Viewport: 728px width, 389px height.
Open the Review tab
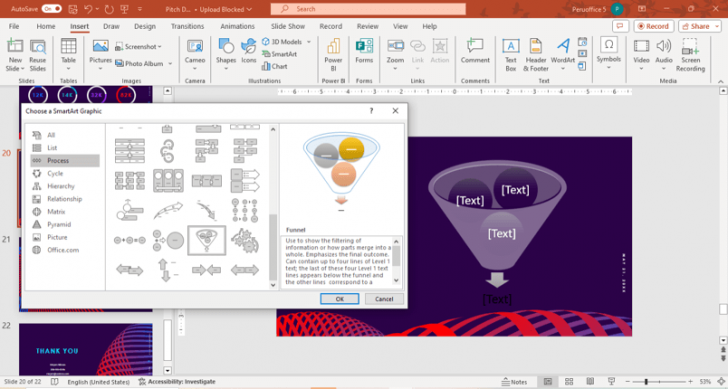[x=367, y=26]
